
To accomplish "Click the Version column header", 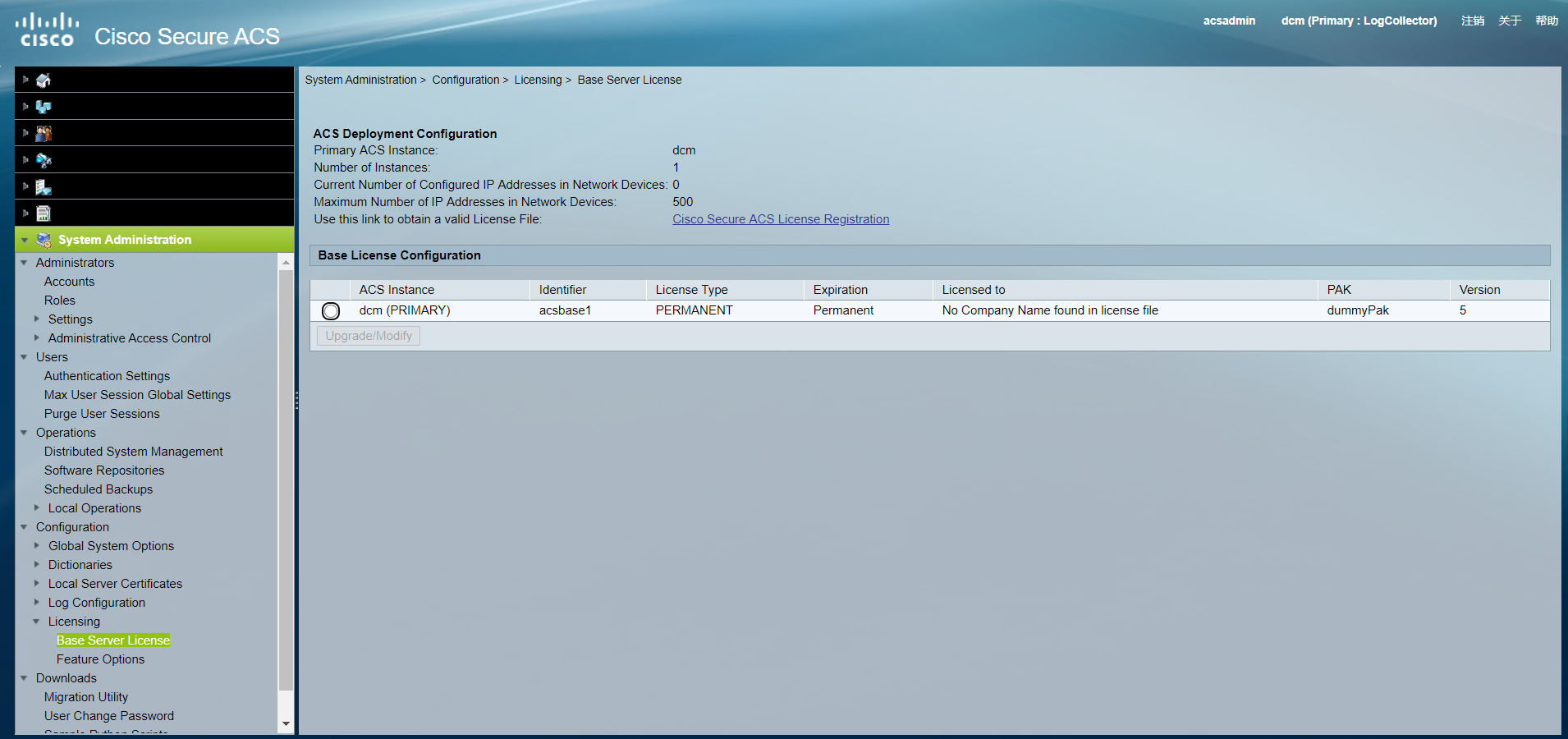I will pyautogui.click(x=1500, y=290).
